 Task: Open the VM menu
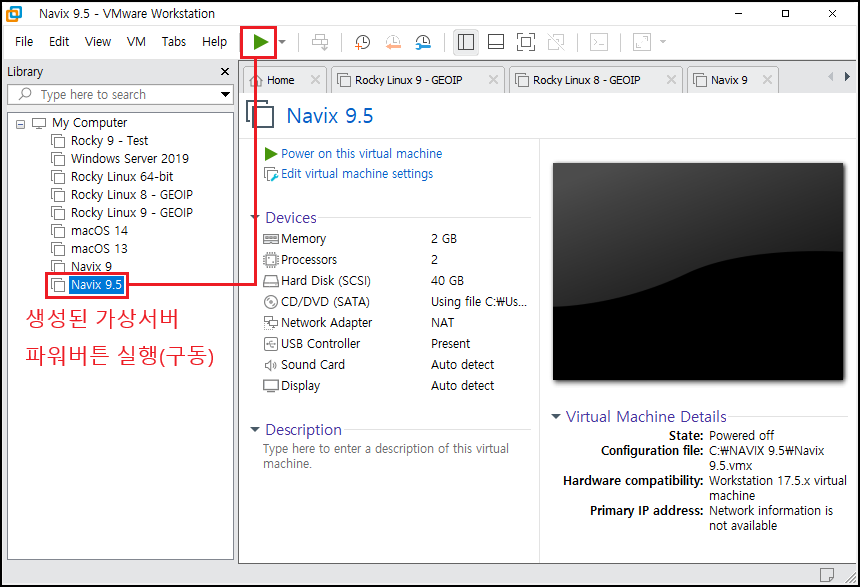[x=136, y=42]
